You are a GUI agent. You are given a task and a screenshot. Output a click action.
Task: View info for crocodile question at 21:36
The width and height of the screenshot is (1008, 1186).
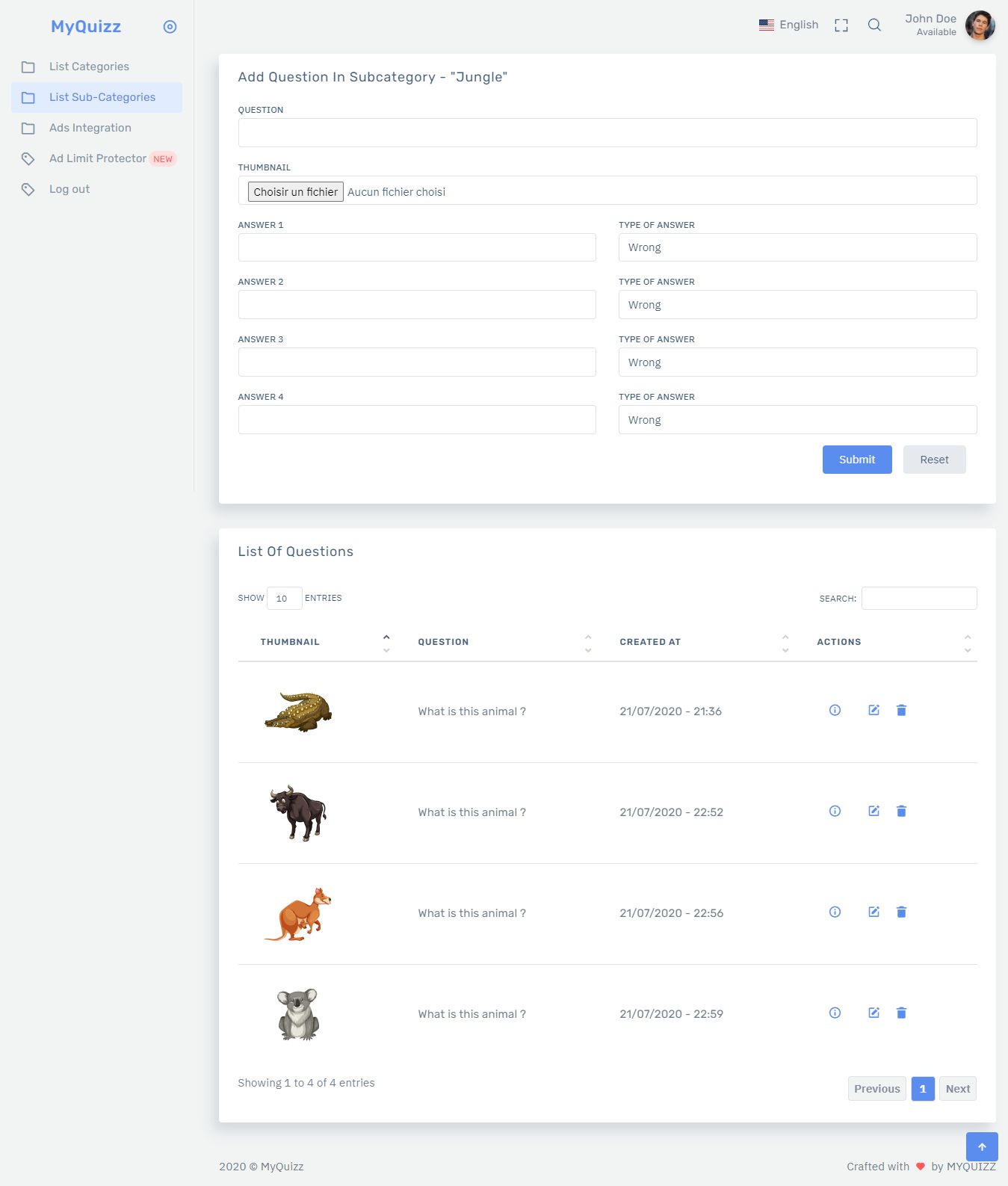coord(835,711)
